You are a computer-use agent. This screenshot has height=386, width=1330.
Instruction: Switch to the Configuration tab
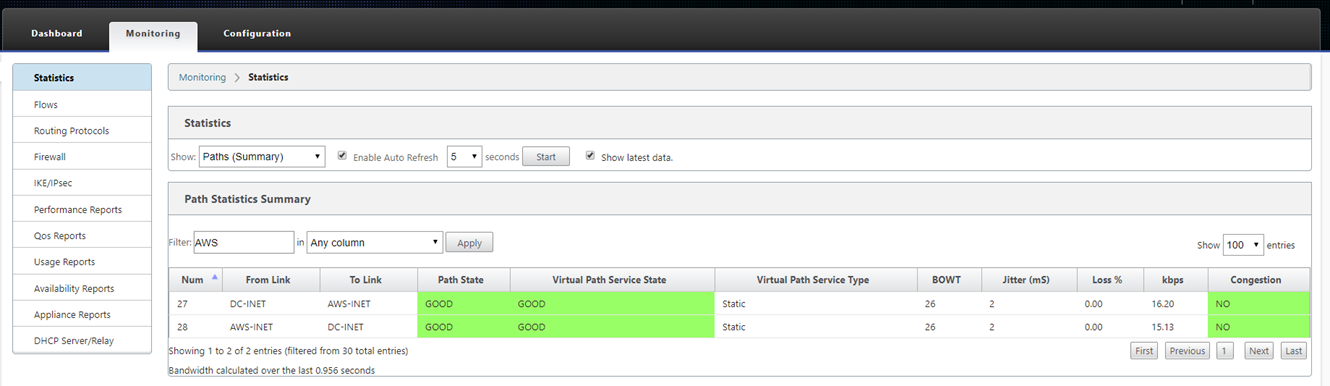pos(257,33)
